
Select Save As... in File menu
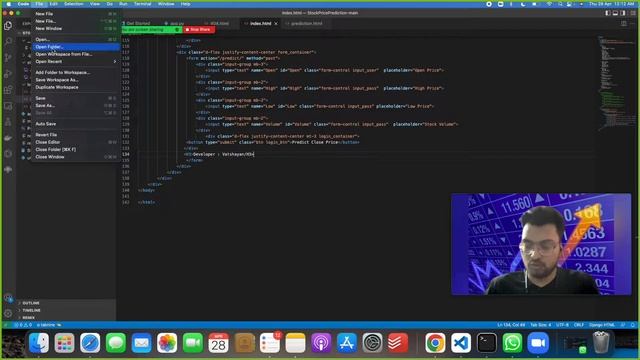(76, 106)
